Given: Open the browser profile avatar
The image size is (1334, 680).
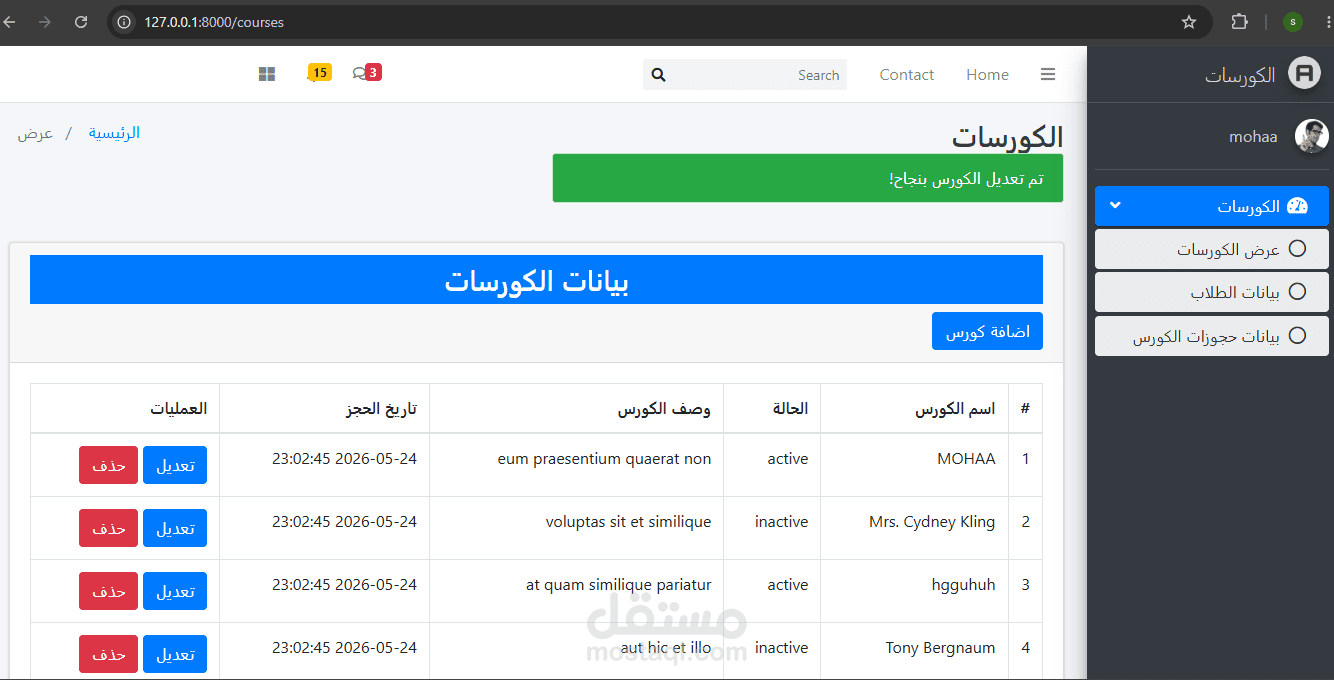Looking at the screenshot, I should pos(1293,22).
